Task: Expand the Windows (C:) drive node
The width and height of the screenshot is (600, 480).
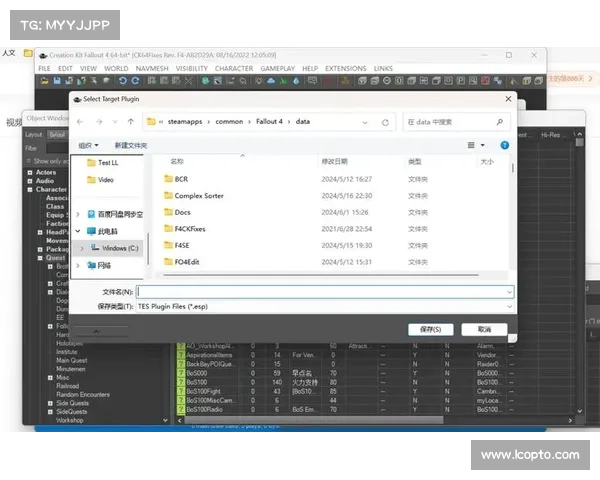Action: point(82,248)
